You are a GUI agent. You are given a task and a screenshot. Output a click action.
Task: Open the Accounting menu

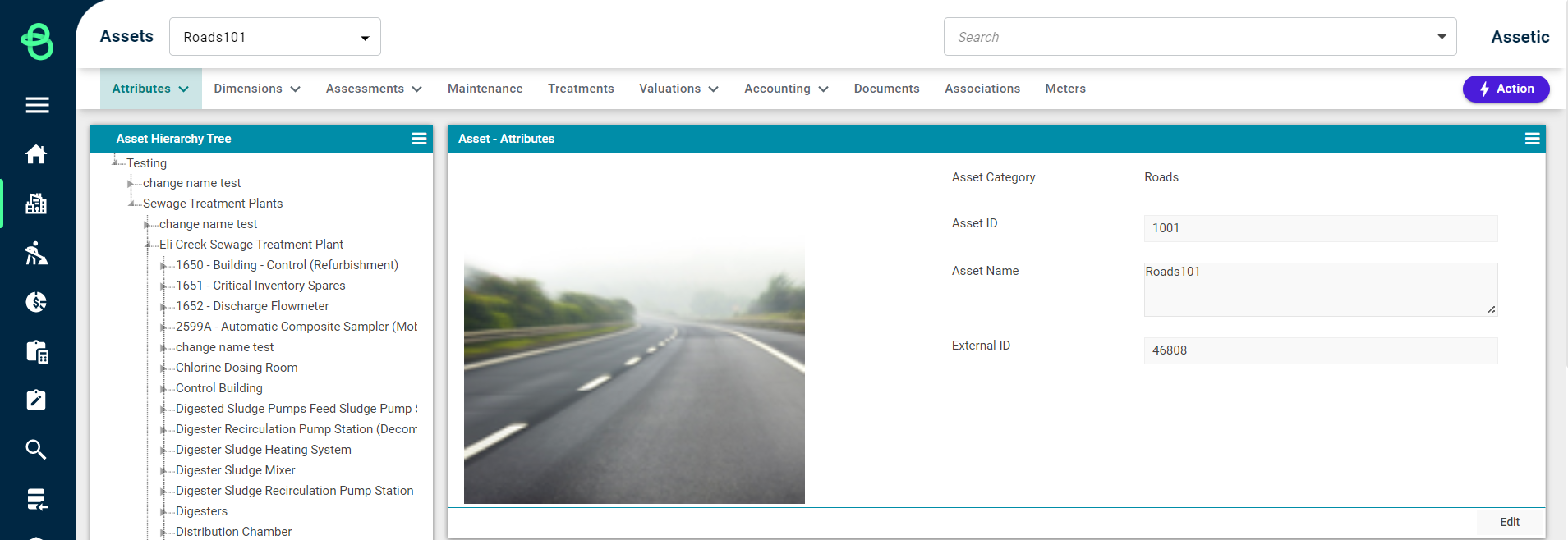(x=786, y=89)
